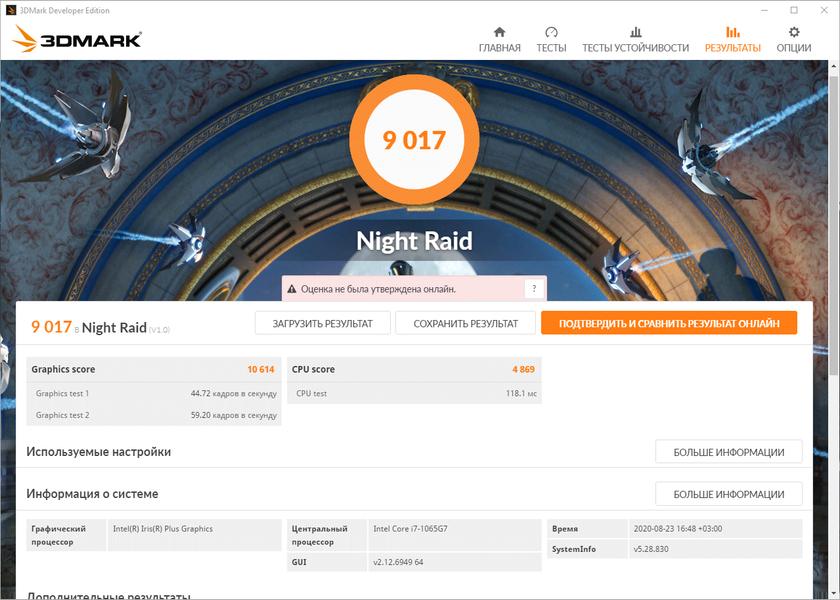
Task: Click the scrollbar up arrow
Action: (x=834, y=66)
